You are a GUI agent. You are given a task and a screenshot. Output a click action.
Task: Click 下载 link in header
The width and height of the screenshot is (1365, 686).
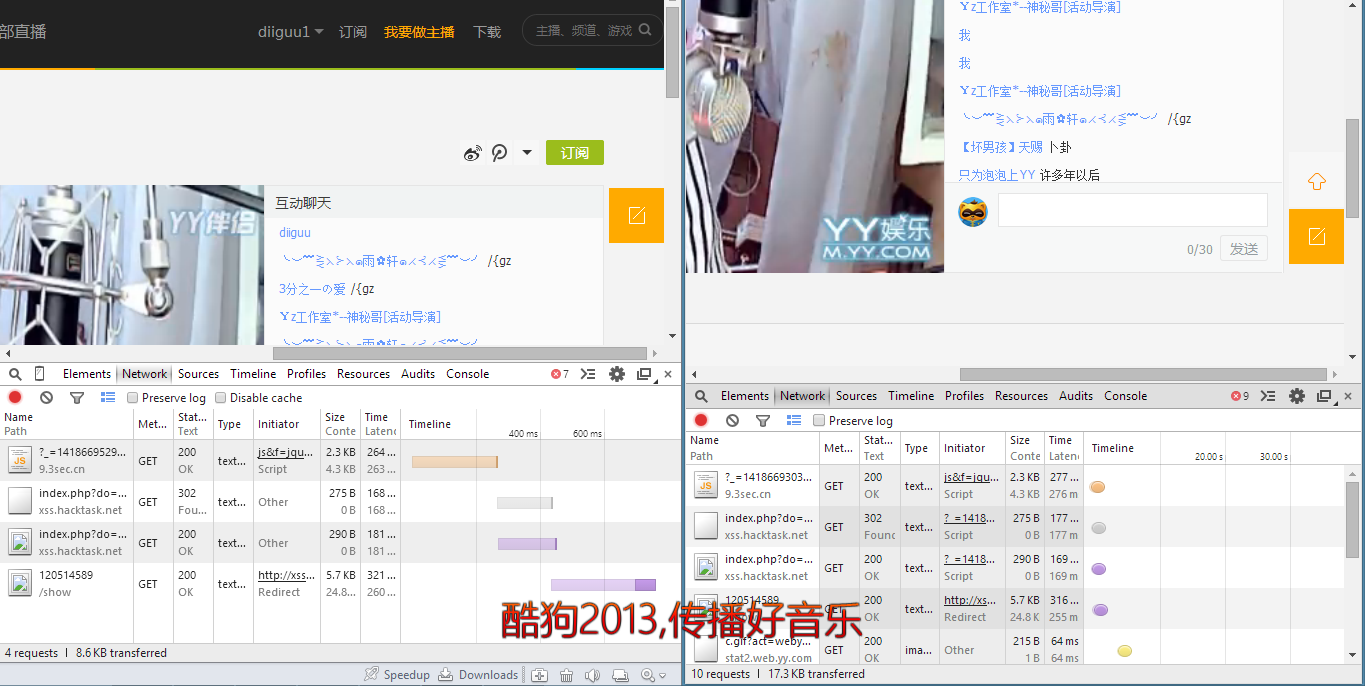pos(487,32)
